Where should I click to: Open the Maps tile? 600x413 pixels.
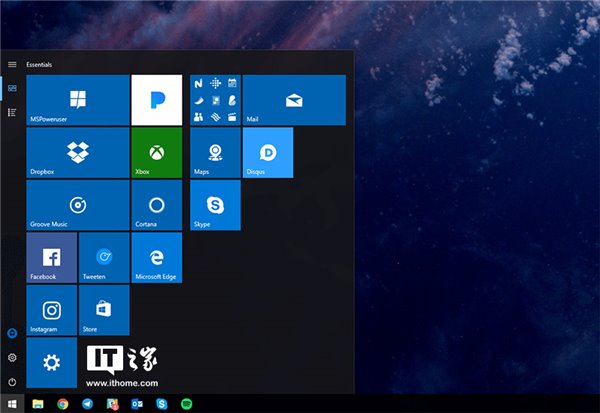tap(215, 153)
